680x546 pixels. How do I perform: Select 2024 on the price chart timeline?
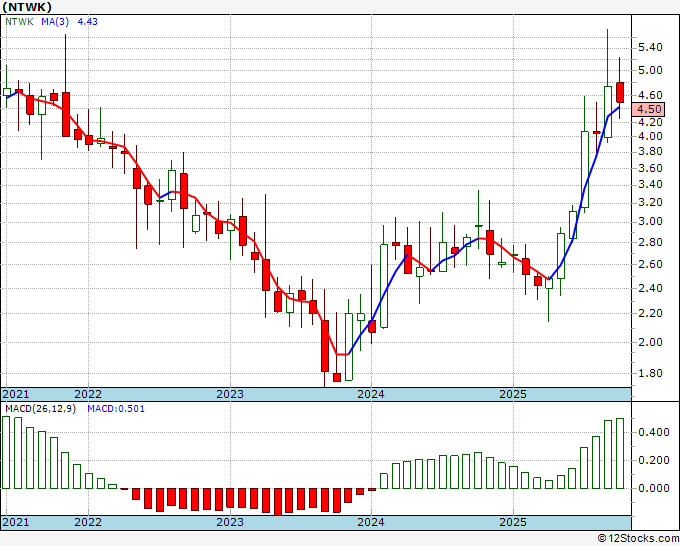click(371, 394)
